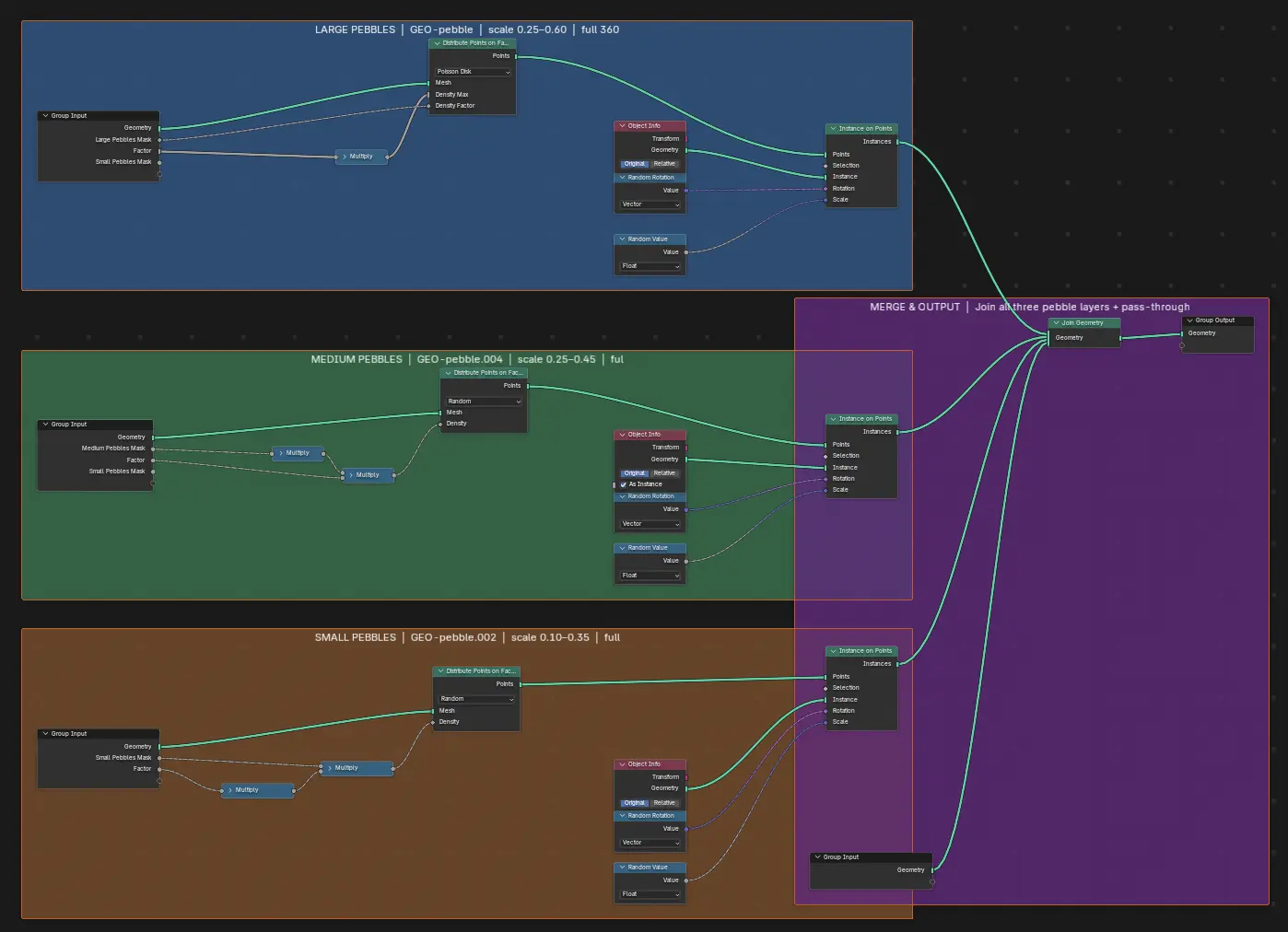Collapse Instance on Points in Large Pebbles frame
This screenshot has height=932, width=1288.
pos(833,129)
